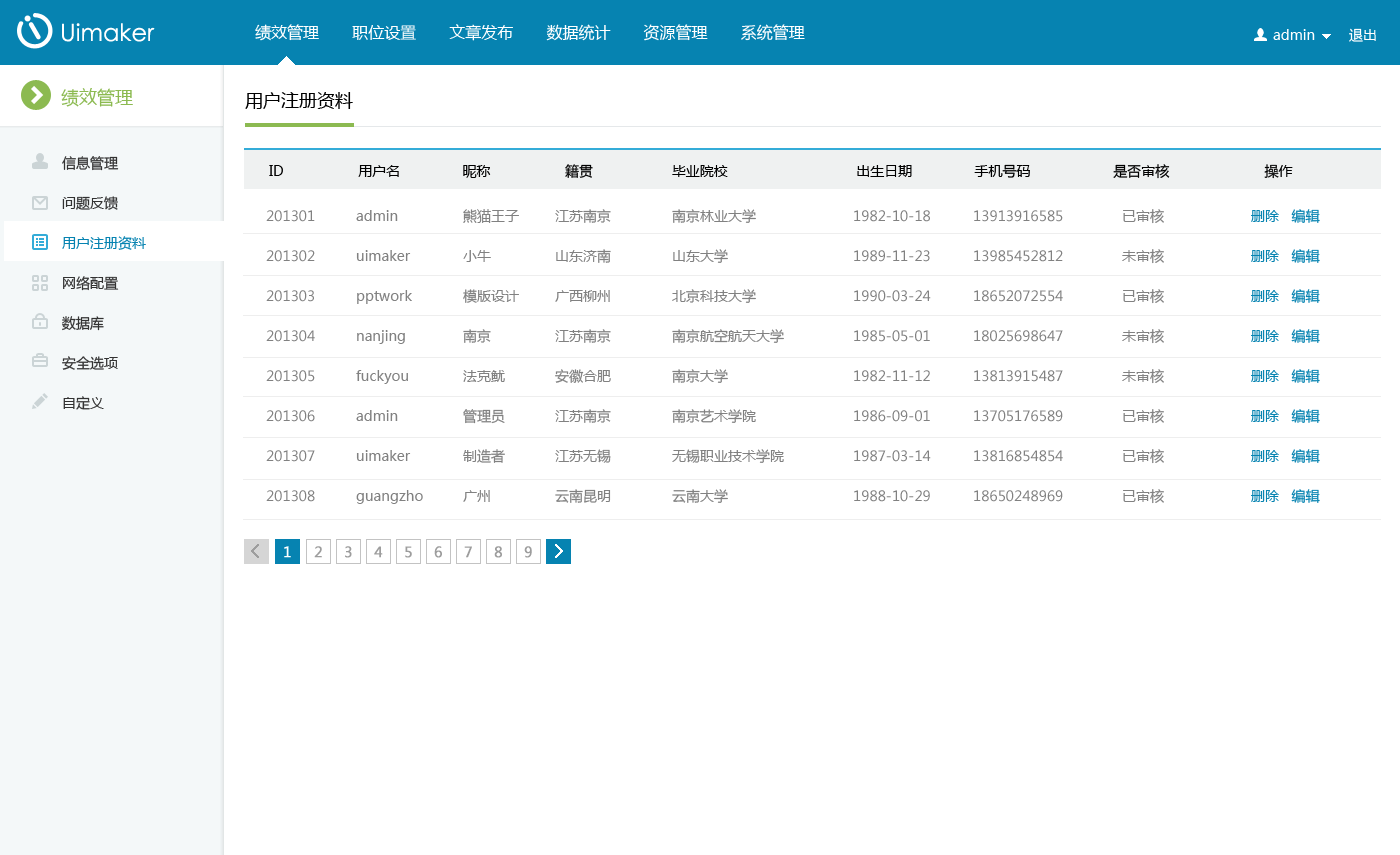The height and width of the screenshot is (855, 1400).
Task: Edit the nanjing row 201304
Action: pyautogui.click(x=1306, y=336)
